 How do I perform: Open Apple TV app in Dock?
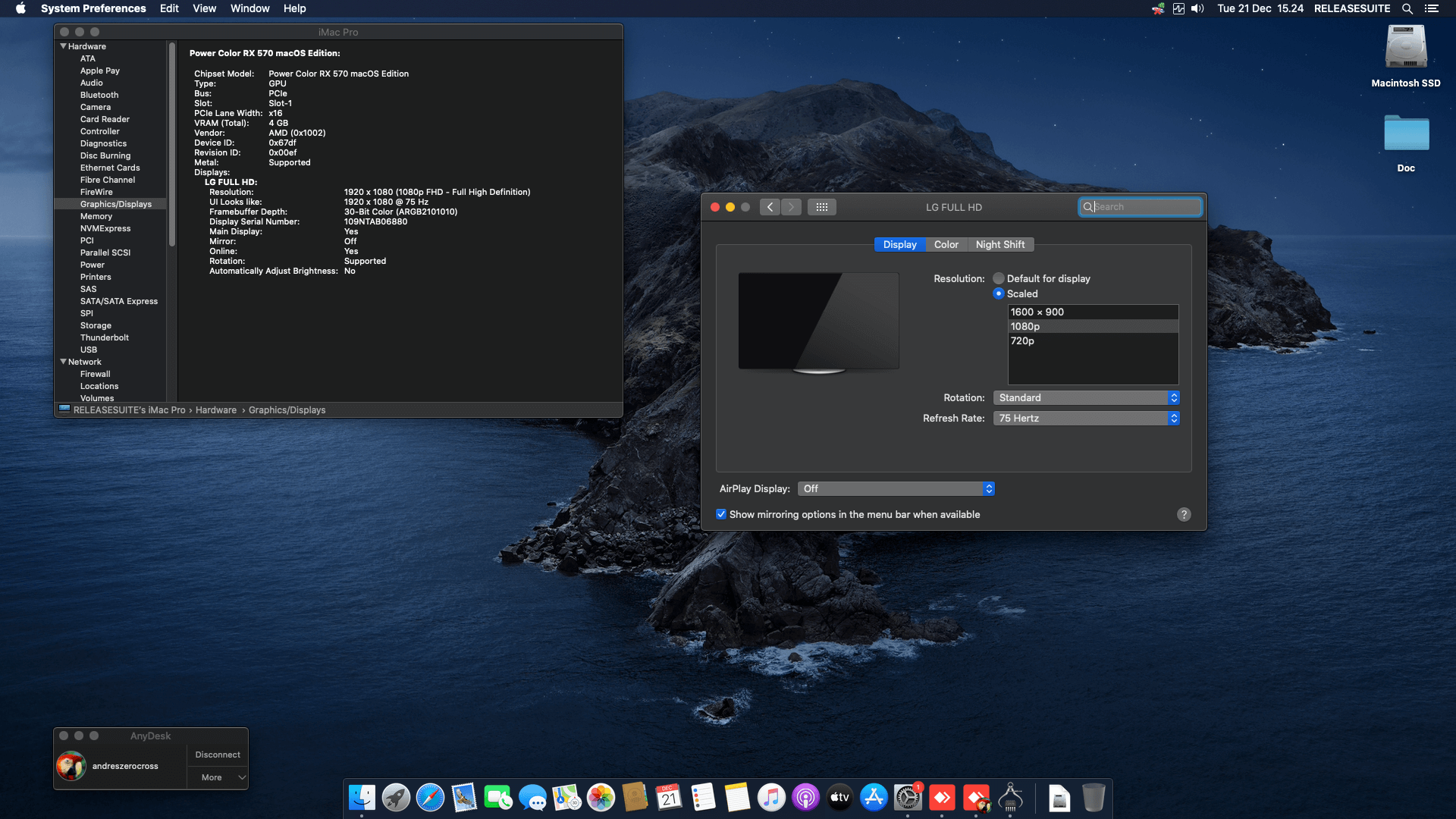(839, 798)
